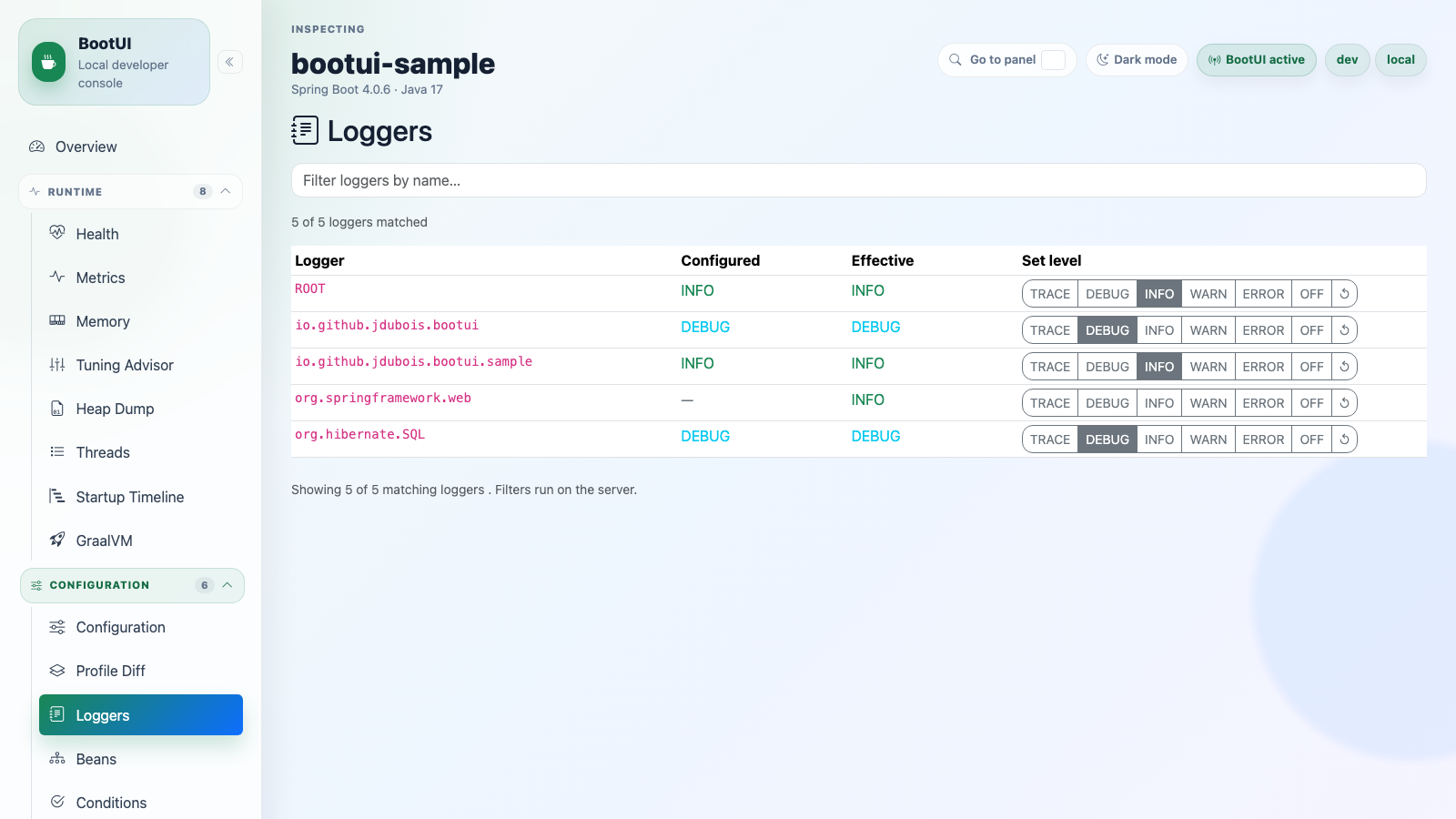
Task: Open the Overview page
Action: coord(131,147)
